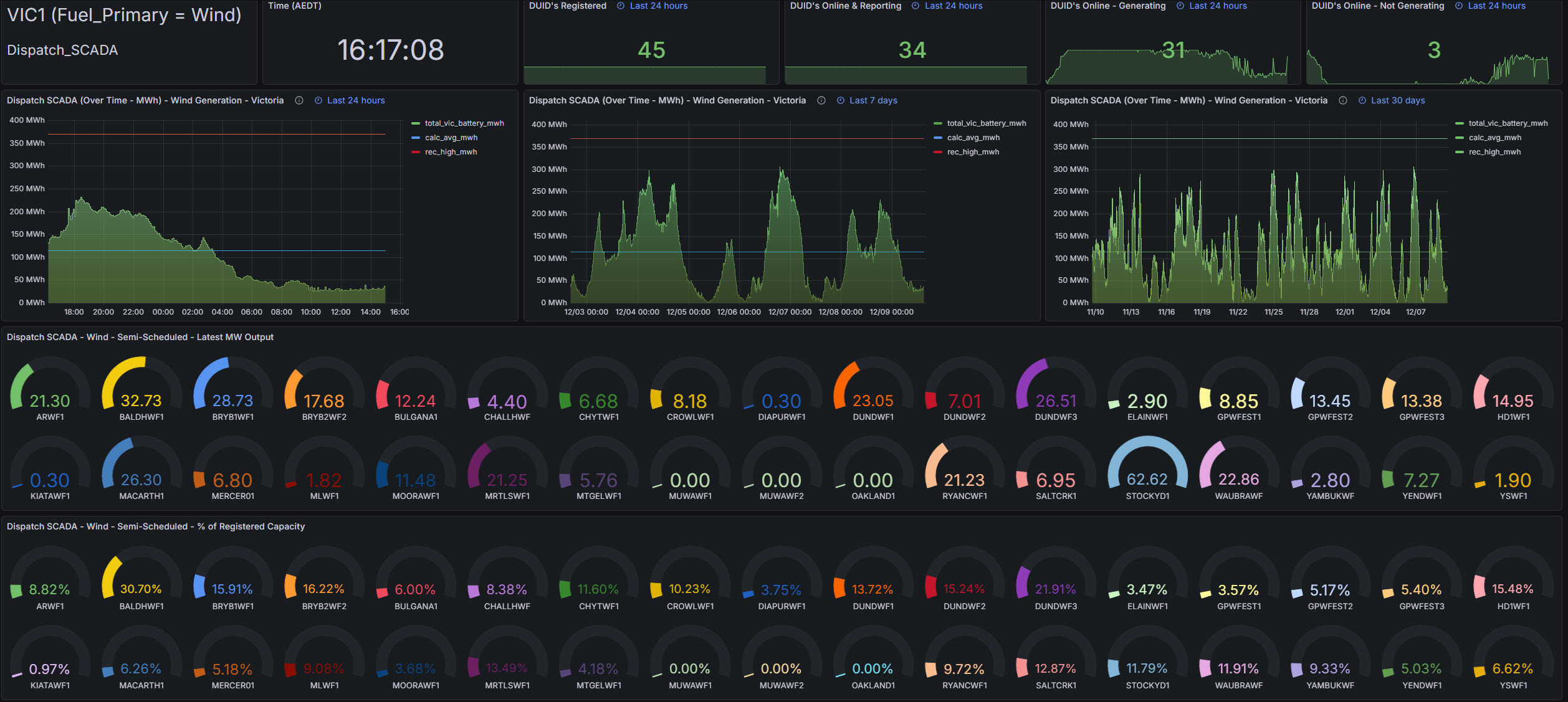Click info icon on Last 7 days chart
This screenshot has height=702, width=1568.
tap(821, 100)
